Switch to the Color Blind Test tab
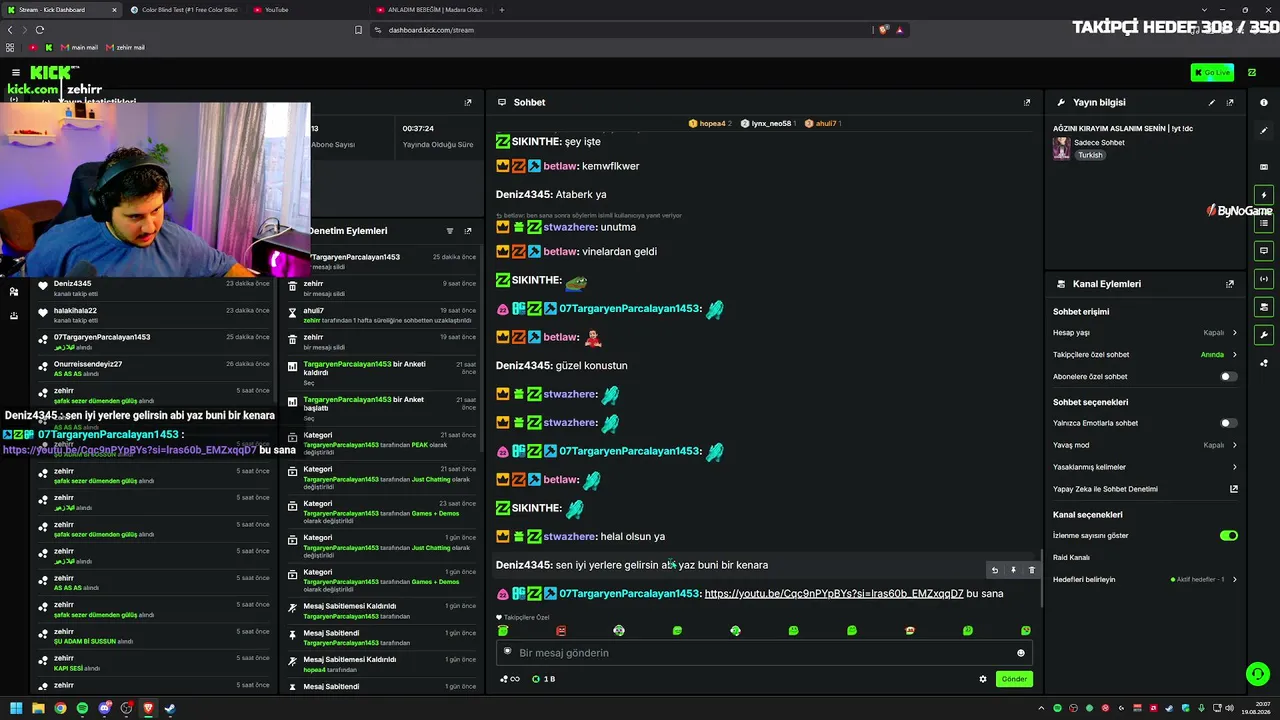 184,10
